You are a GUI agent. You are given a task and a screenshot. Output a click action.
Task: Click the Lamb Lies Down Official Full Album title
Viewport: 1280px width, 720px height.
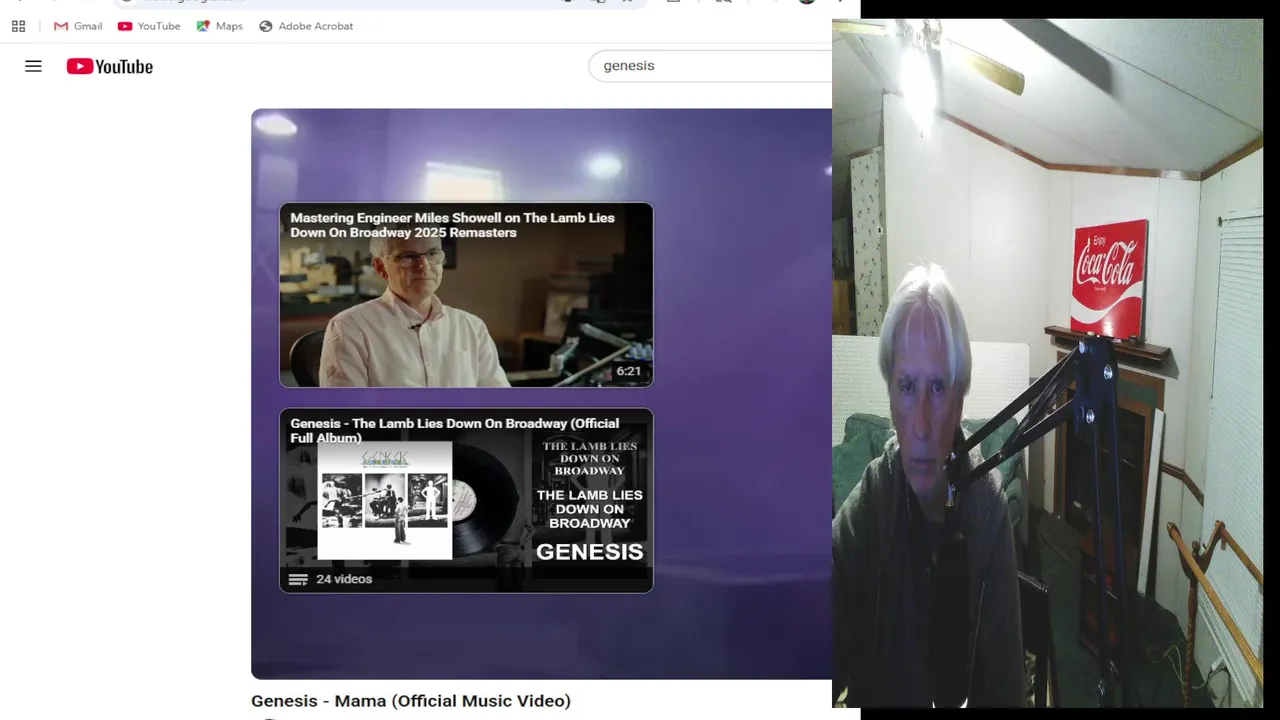[455, 430]
